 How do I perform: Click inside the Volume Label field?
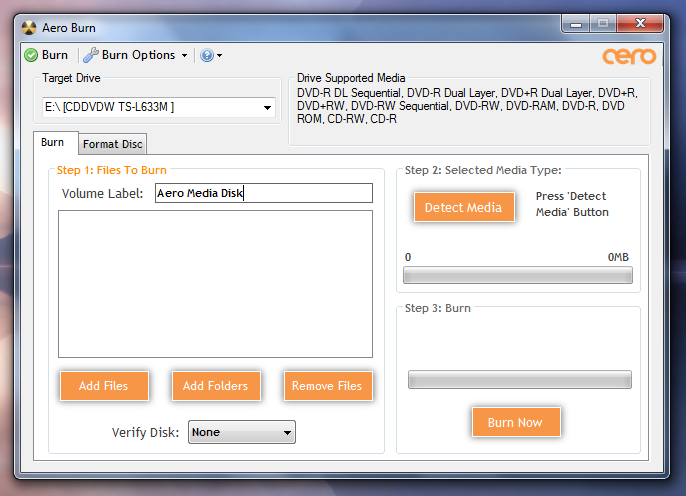click(264, 193)
